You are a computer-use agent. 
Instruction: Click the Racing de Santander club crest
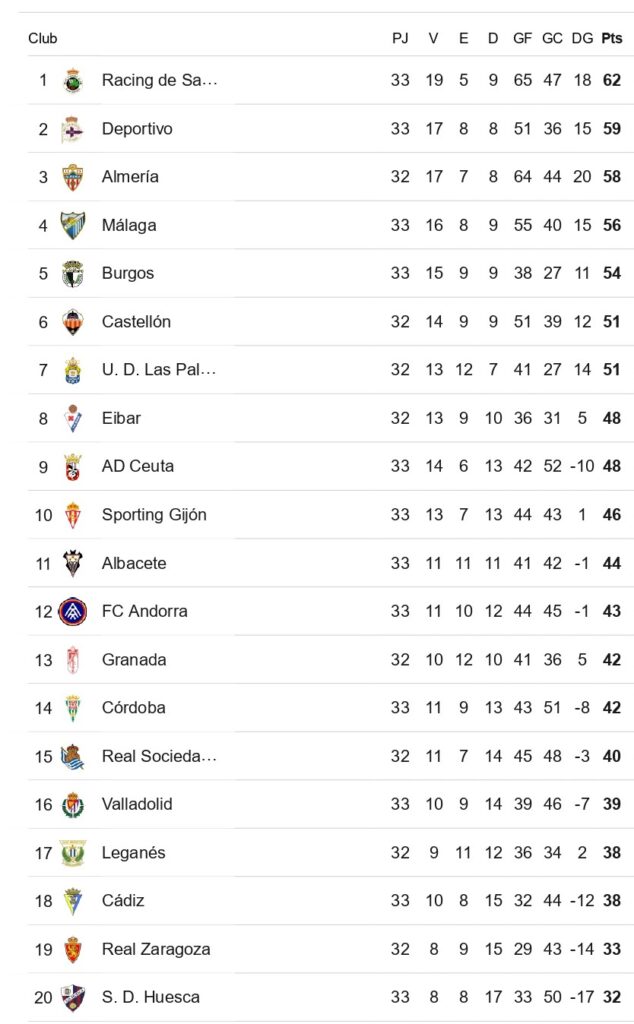pyautogui.click(x=73, y=81)
